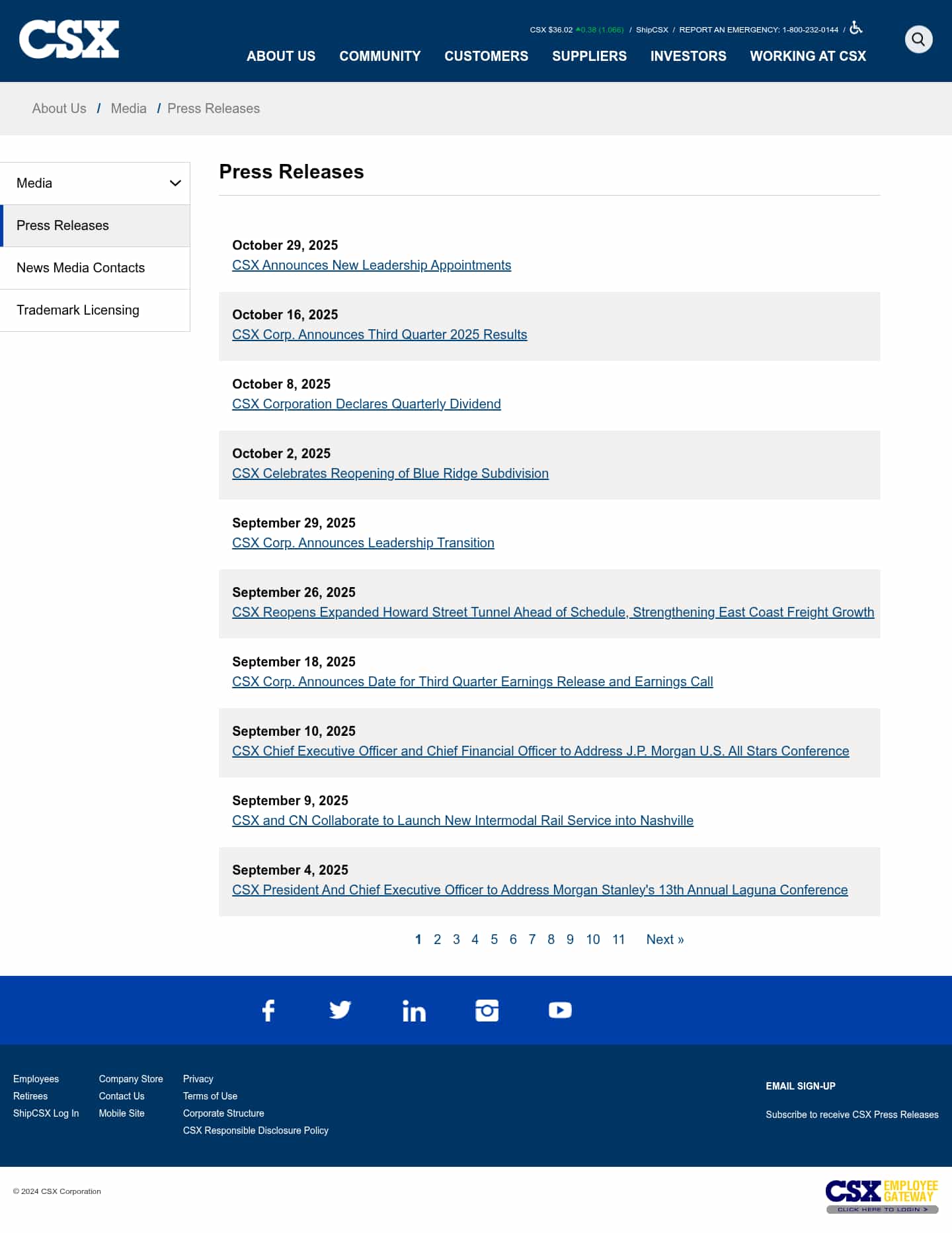Open CSX Facebook page icon
The height and width of the screenshot is (1233, 952).
(x=268, y=1010)
